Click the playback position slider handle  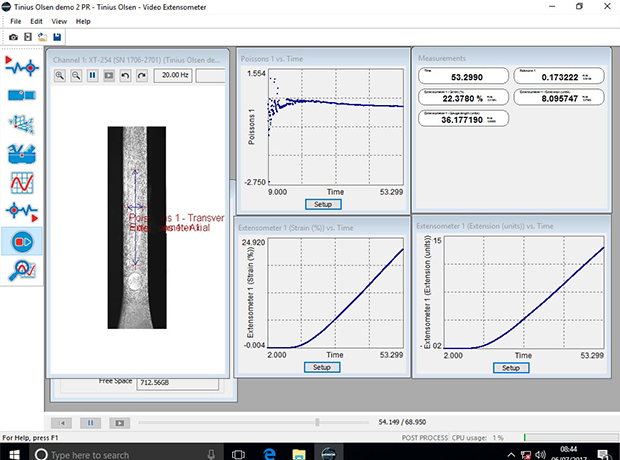[317, 423]
